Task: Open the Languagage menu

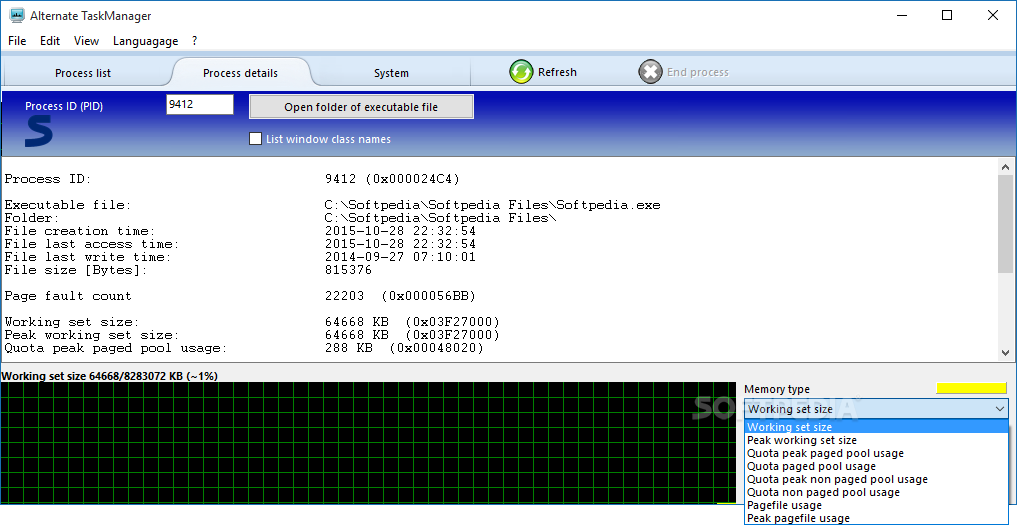Action: tap(145, 41)
